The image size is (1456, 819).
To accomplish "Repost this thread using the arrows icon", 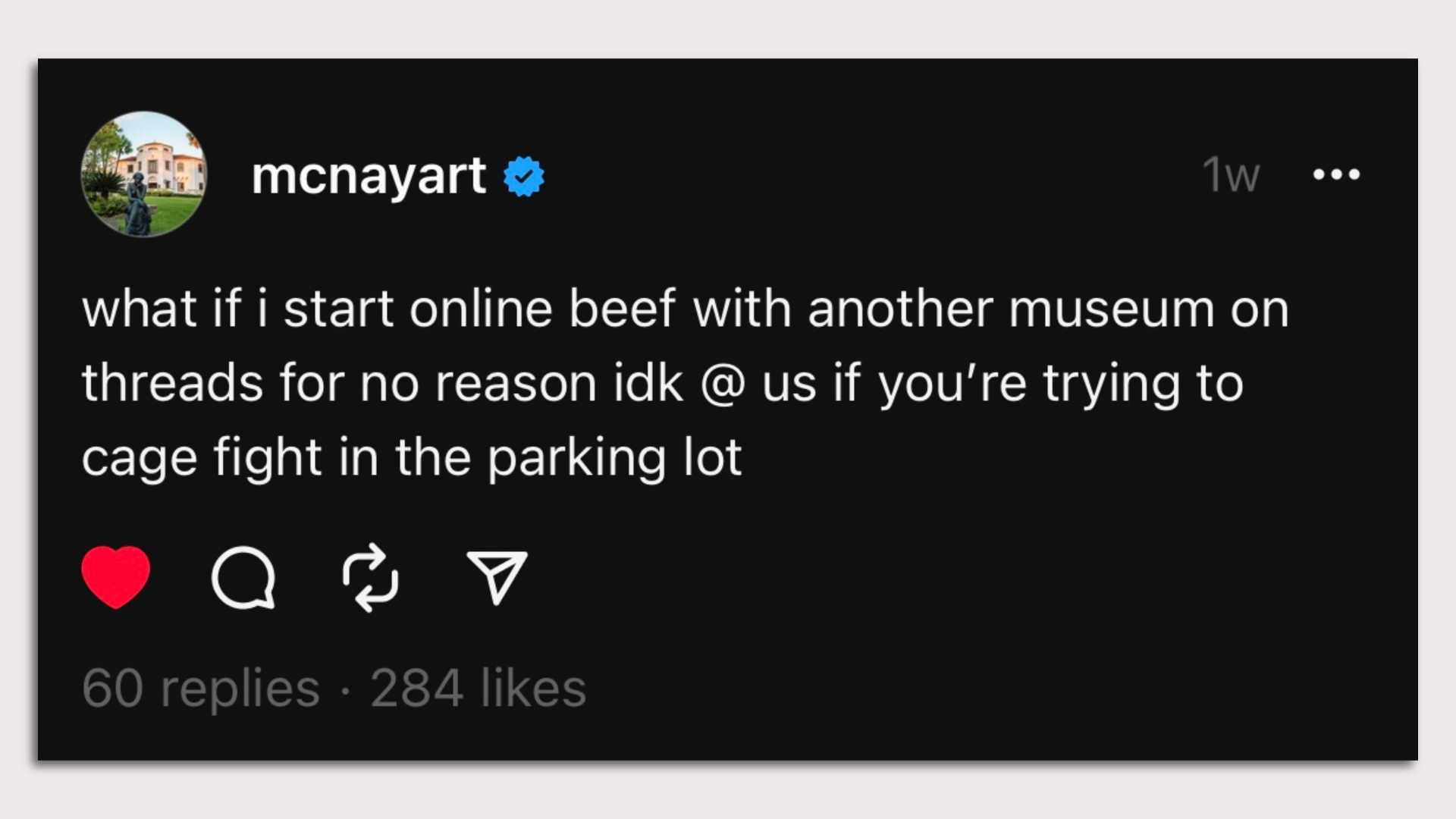I will pyautogui.click(x=370, y=578).
